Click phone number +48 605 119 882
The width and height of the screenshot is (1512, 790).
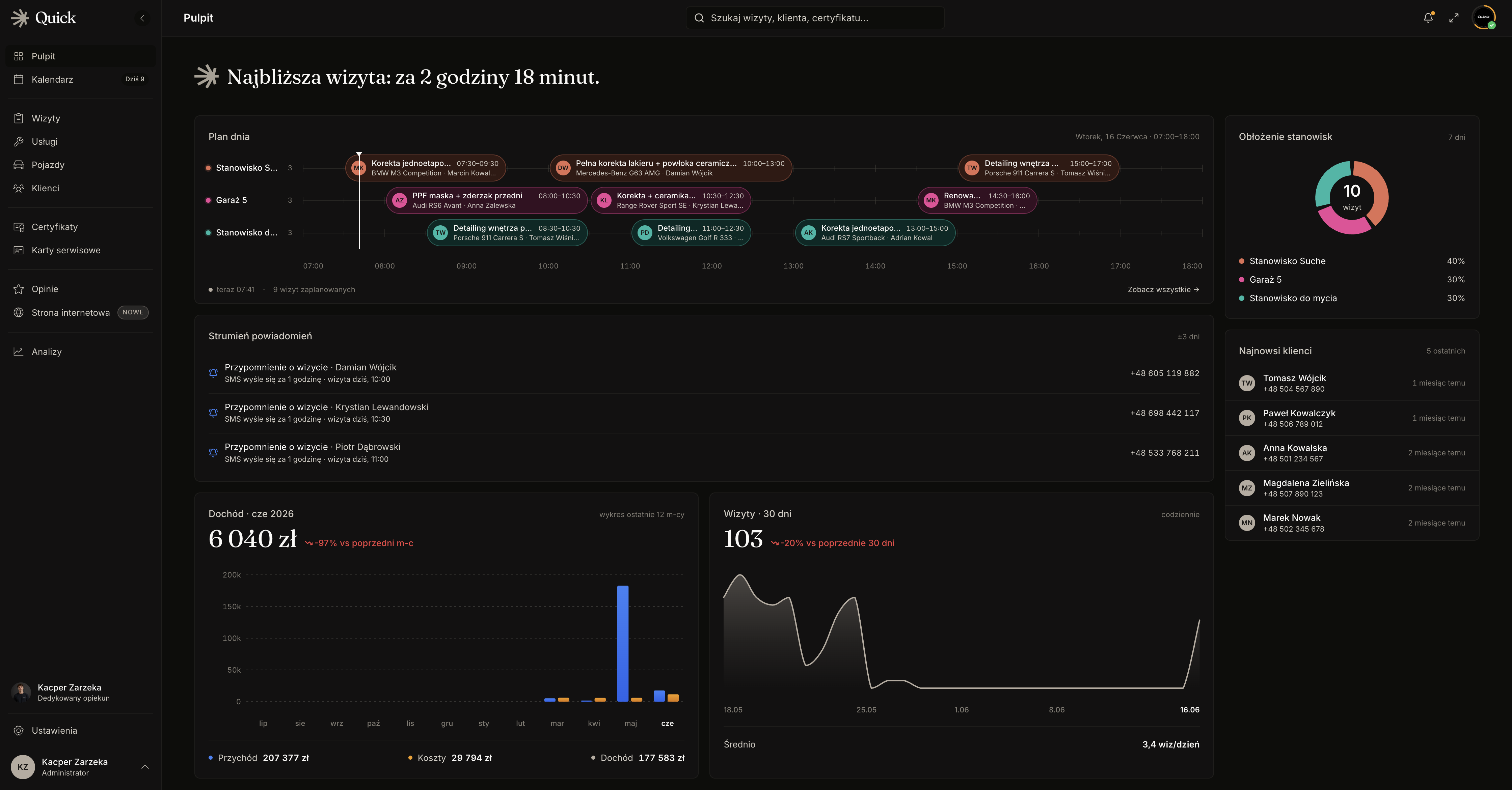1164,373
